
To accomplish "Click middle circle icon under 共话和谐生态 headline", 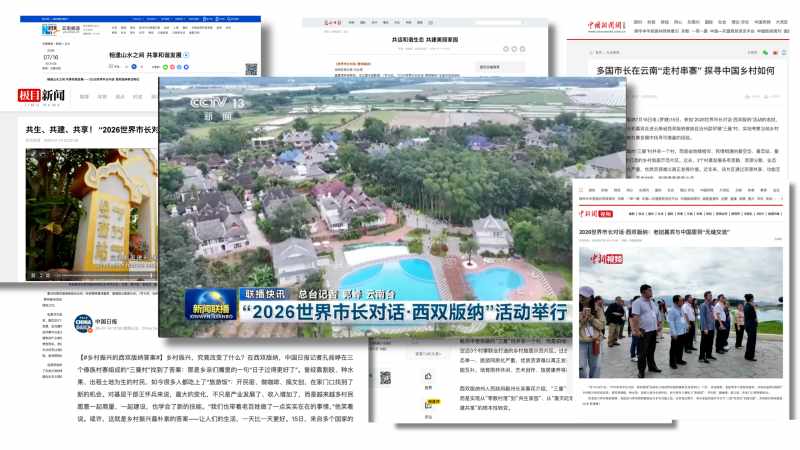I will [x=514, y=49].
